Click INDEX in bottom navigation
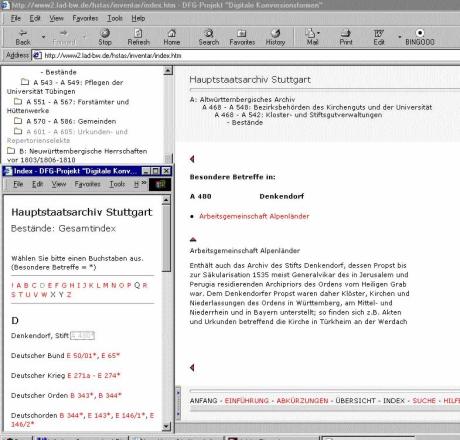Viewport: 460px width, 440px height. 394,401
